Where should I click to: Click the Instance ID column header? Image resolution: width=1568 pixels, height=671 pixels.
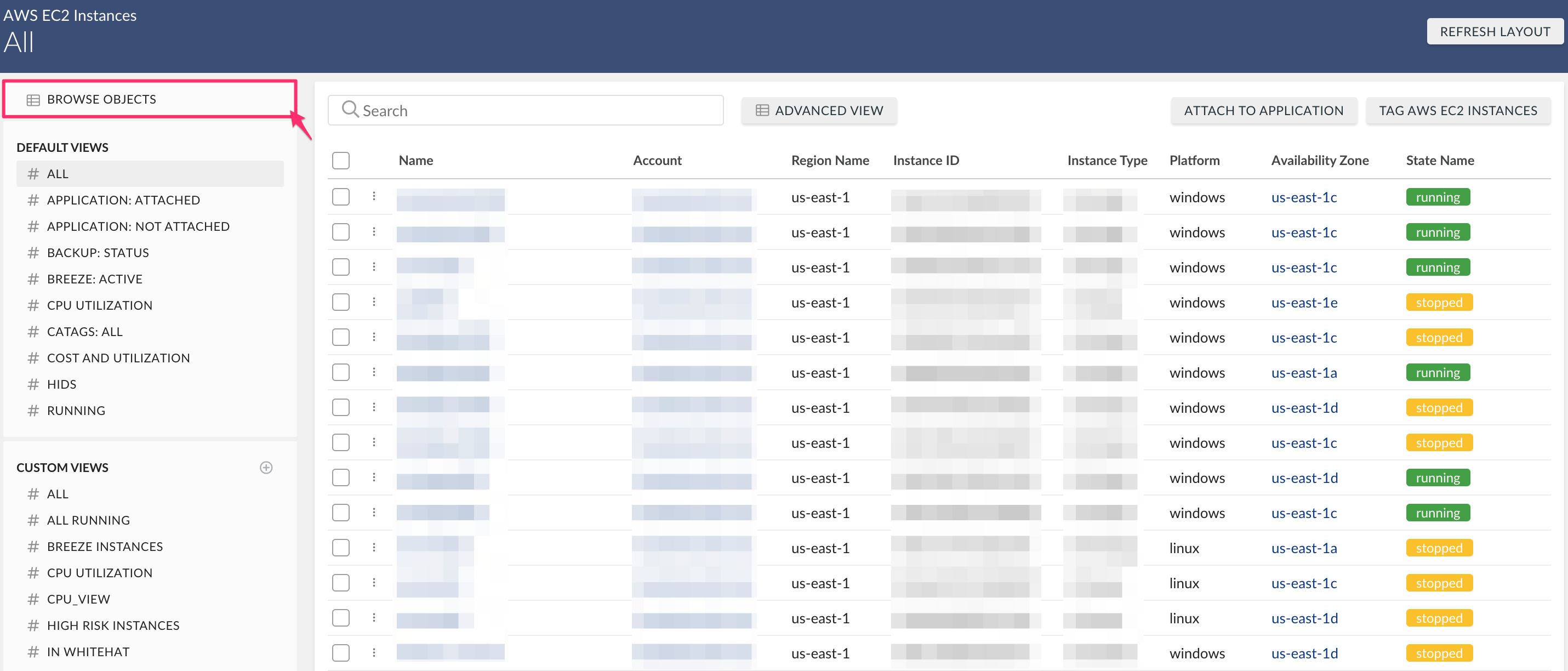coord(926,161)
